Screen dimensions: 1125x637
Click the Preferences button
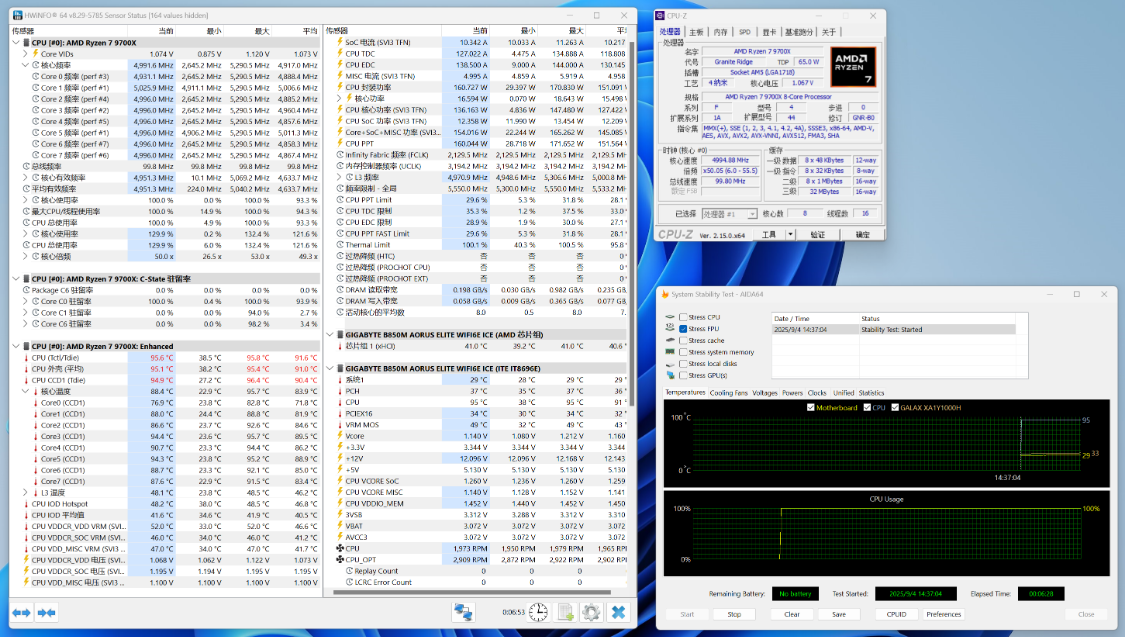943,614
